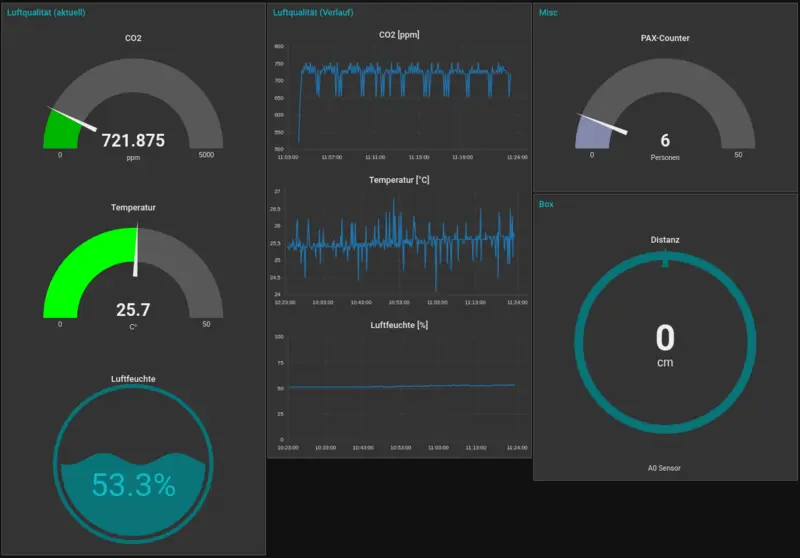Click the PAX-Counter value 6
This screenshot has height=558, width=800.
[x=665, y=141]
